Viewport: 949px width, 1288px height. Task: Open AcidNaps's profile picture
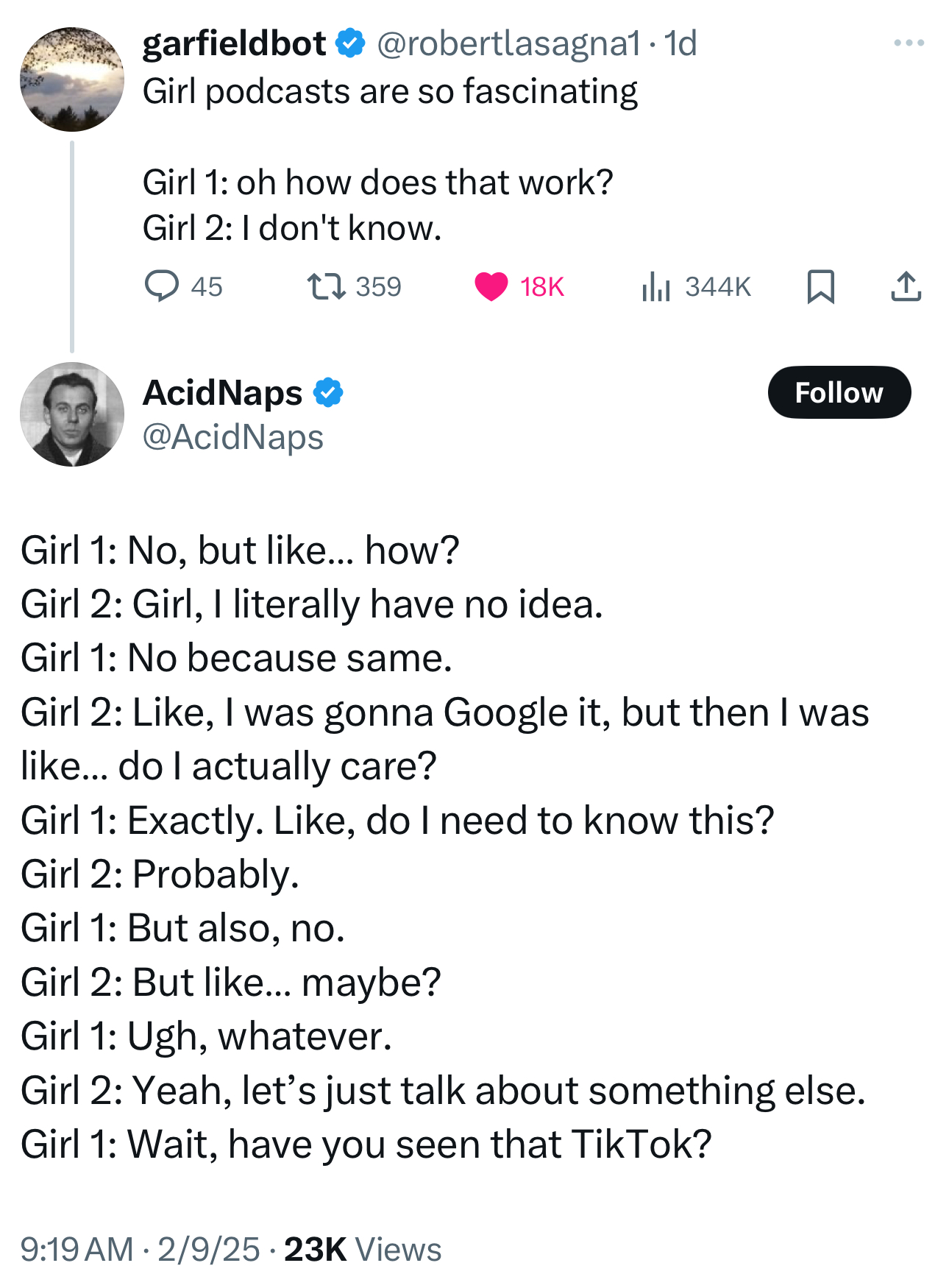72,414
